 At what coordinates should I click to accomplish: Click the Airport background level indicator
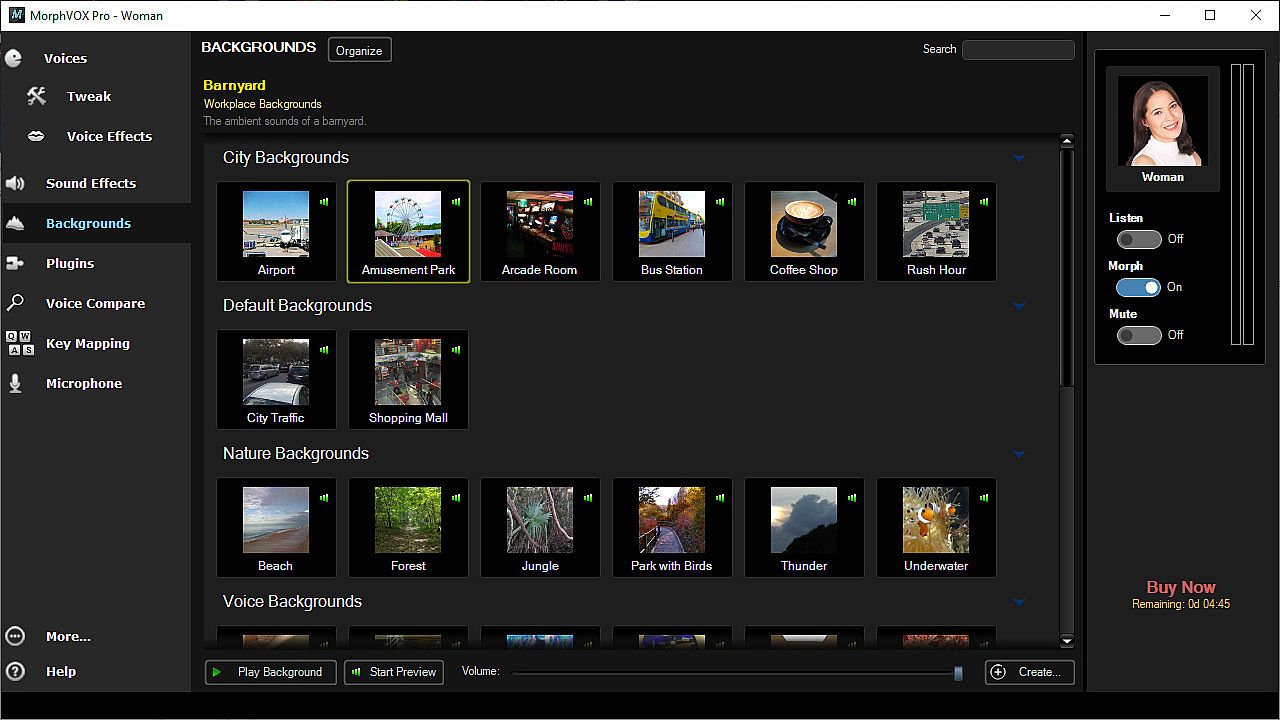coord(324,201)
